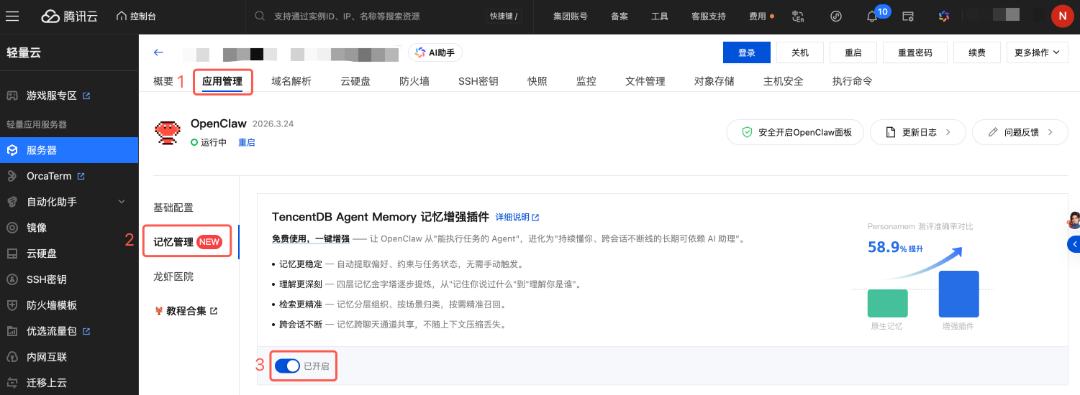
Task: Open 迁移上云 in the sidebar
Action: [x=46, y=383]
